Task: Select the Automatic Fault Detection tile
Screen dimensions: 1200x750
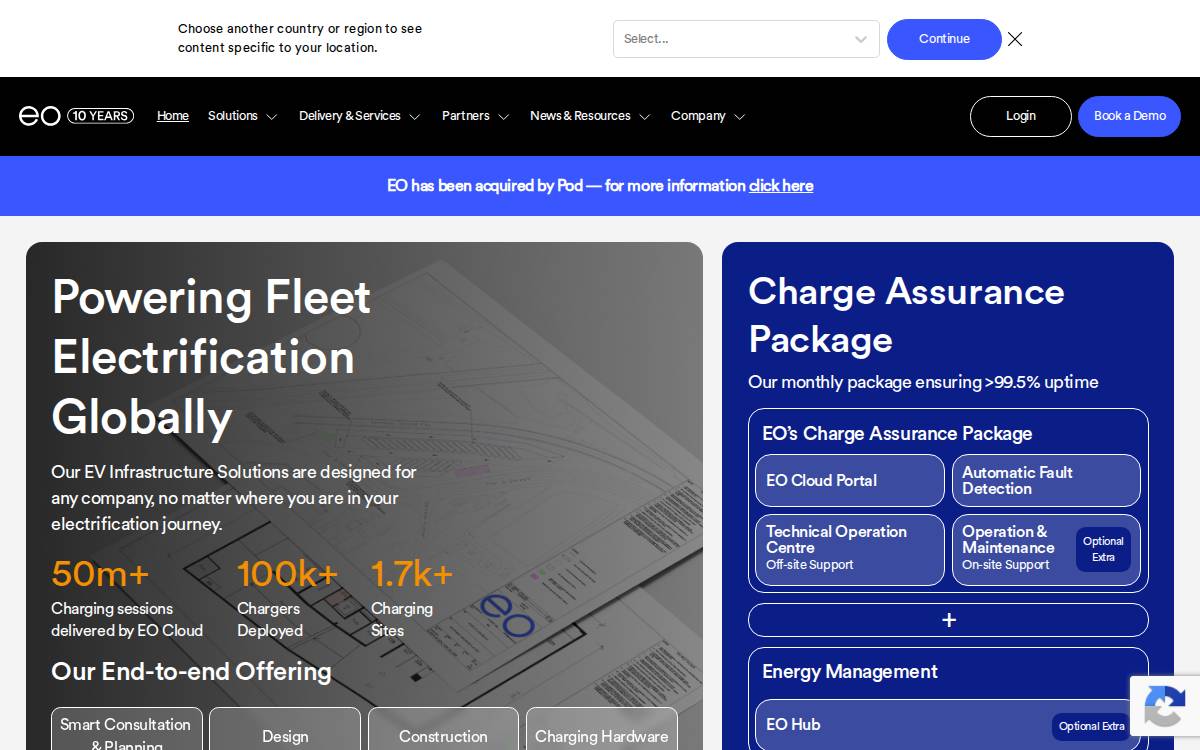Action: (1046, 481)
